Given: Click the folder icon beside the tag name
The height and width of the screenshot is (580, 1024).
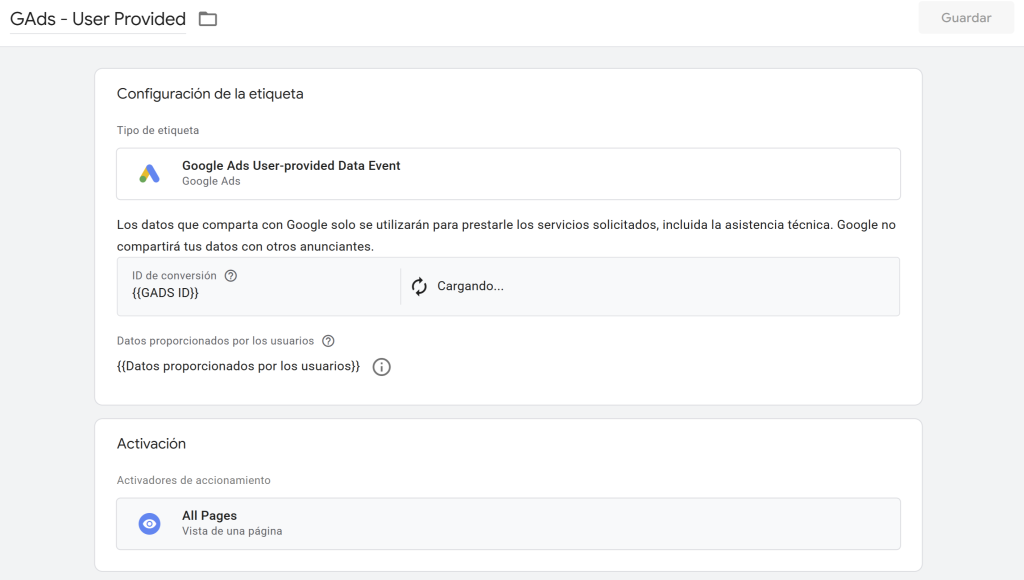Looking at the screenshot, I should (208, 19).
